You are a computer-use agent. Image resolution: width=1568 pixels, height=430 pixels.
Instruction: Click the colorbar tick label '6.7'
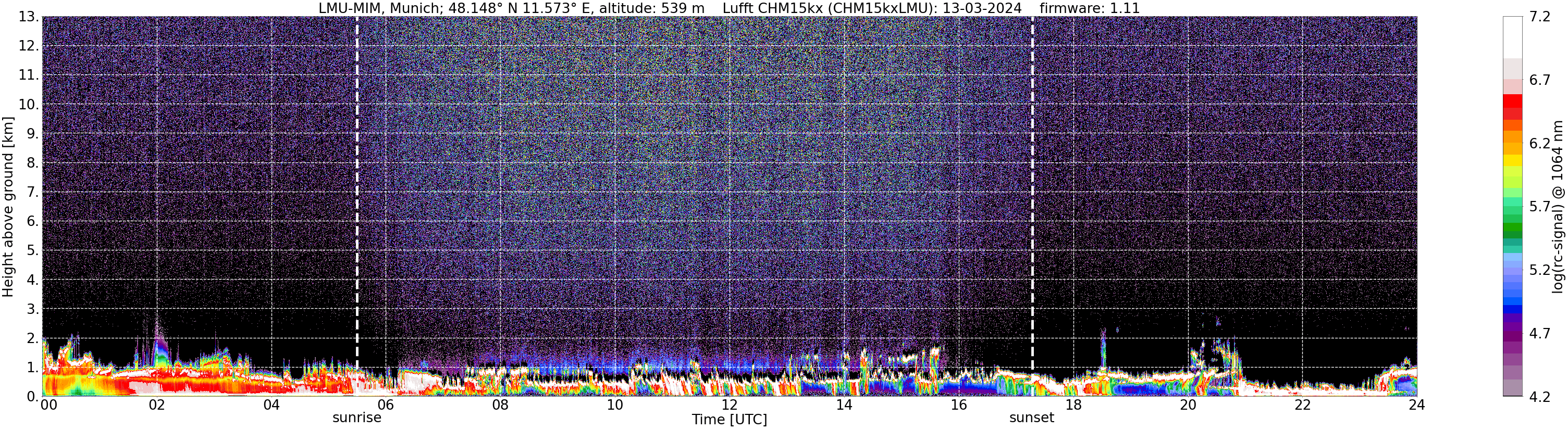coord(1539,80)
